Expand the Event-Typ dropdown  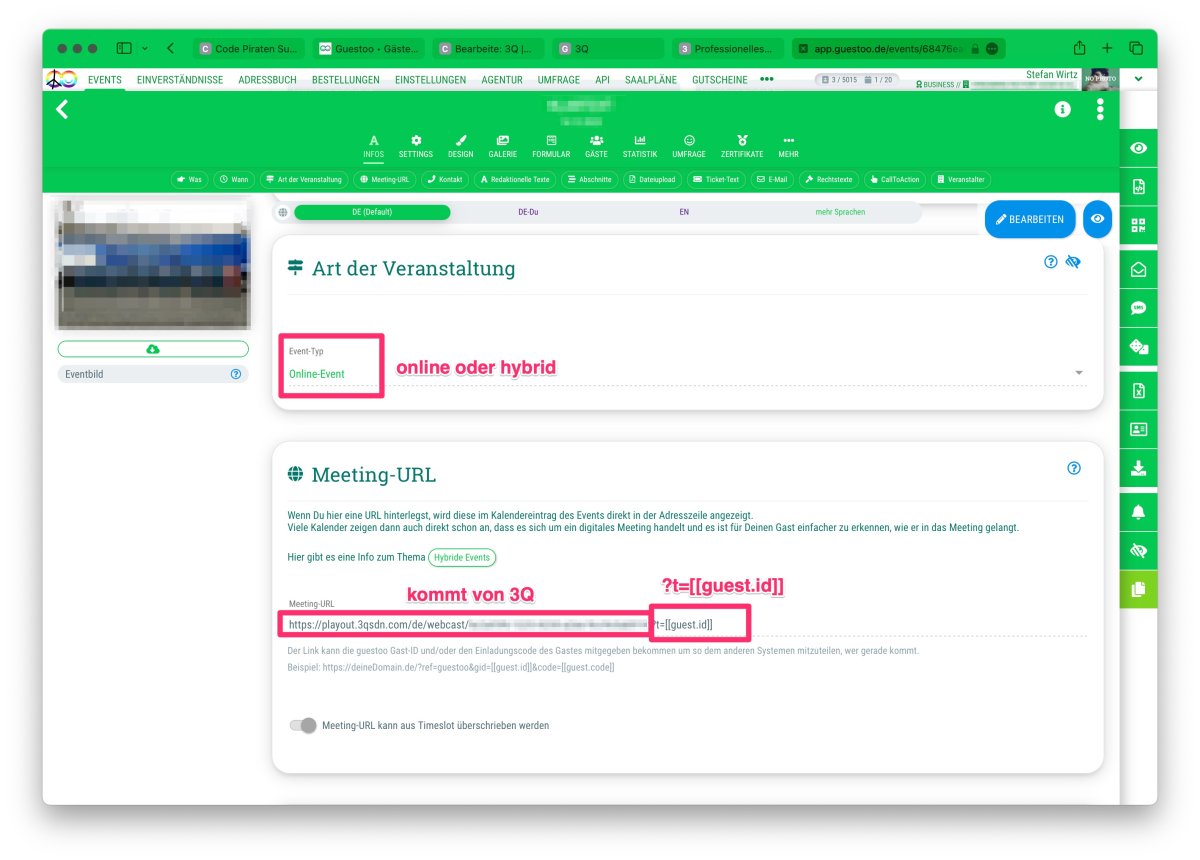click(1078, 373)
